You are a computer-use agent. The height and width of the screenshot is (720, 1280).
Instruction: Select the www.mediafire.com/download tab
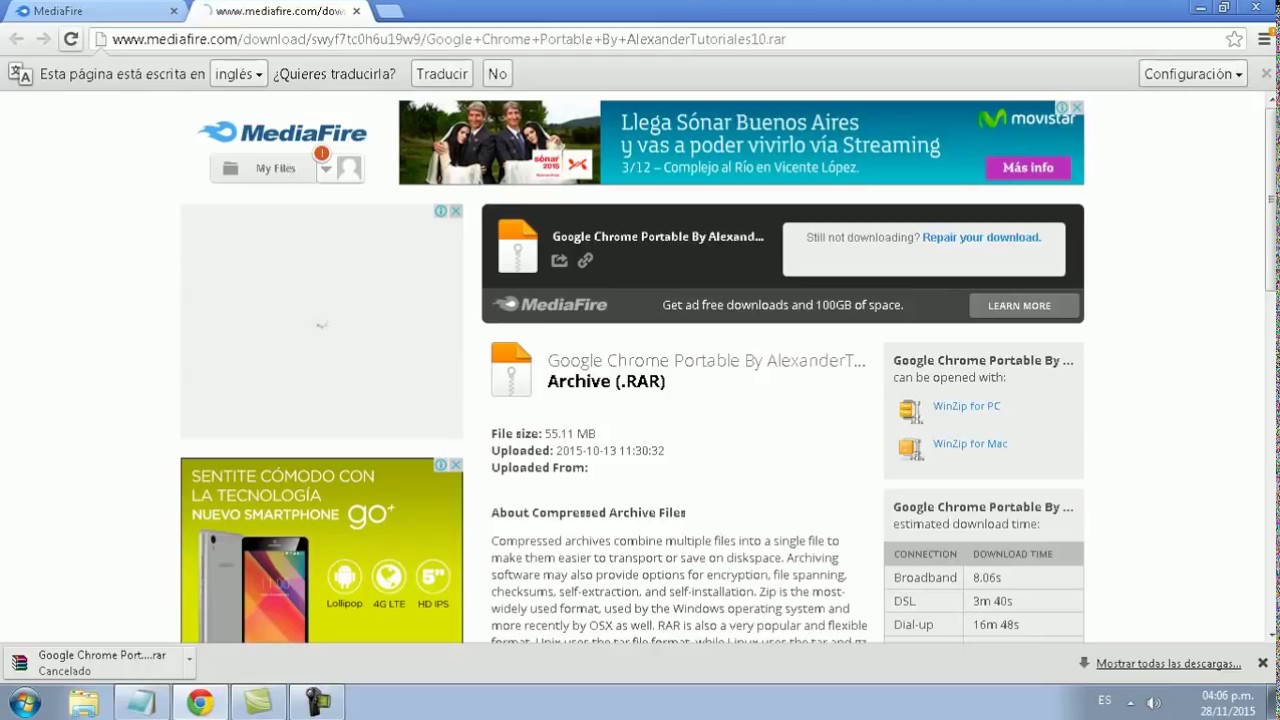point(280,11)
